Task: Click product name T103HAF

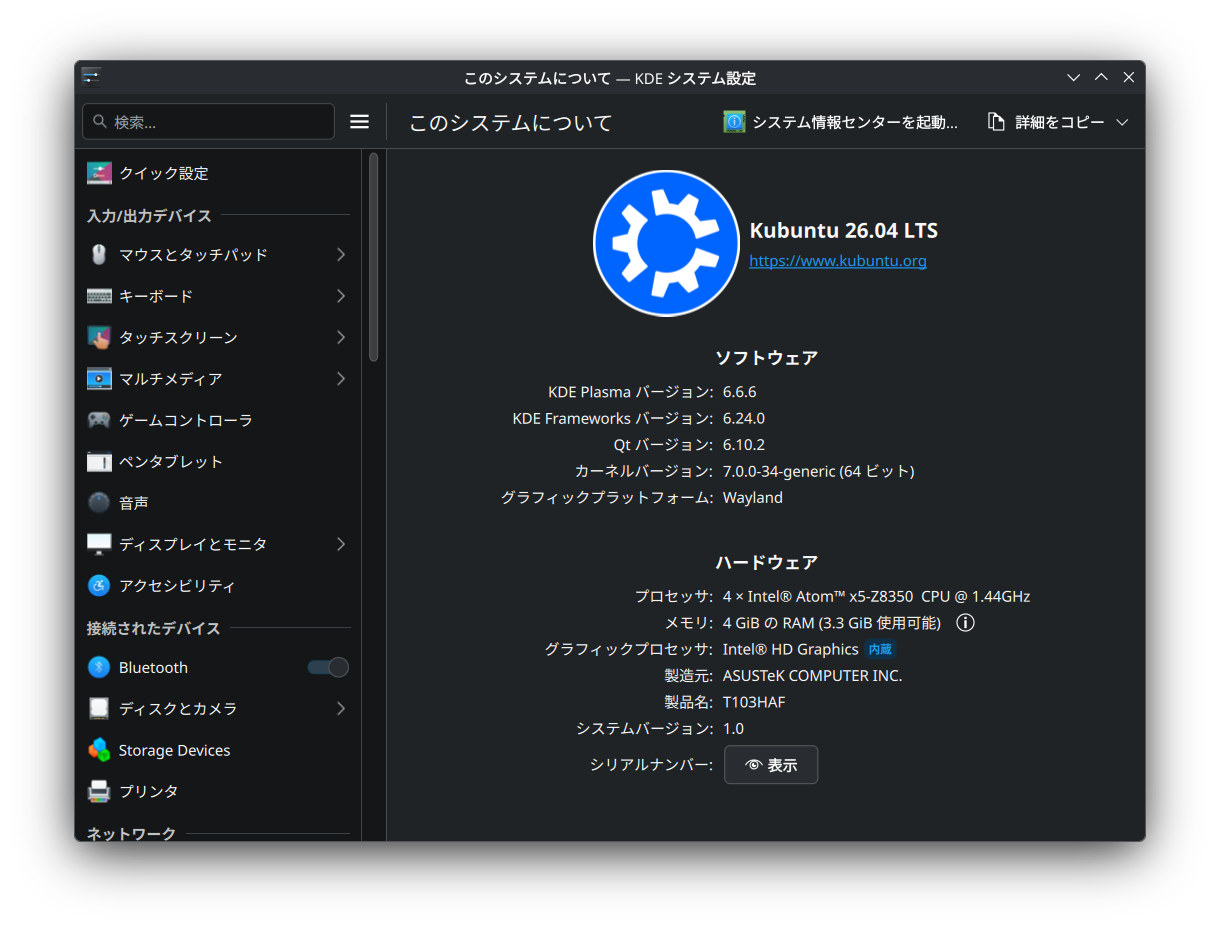Action: pos(754,702)
